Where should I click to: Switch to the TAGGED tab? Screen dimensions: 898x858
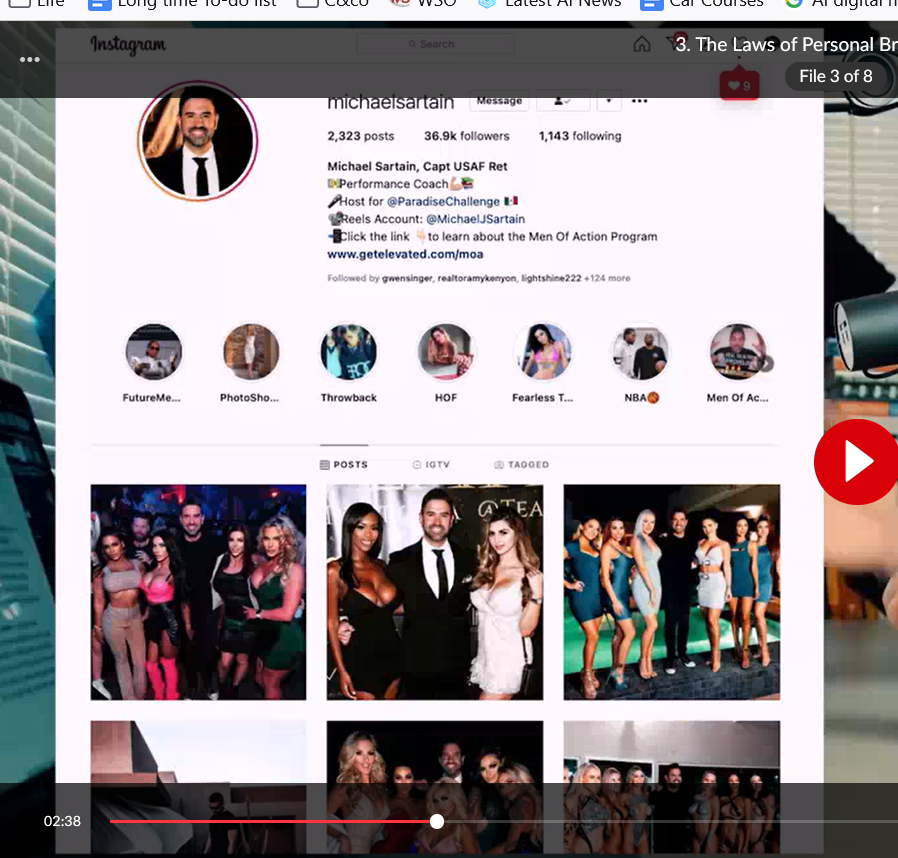[x=521, y=465]
